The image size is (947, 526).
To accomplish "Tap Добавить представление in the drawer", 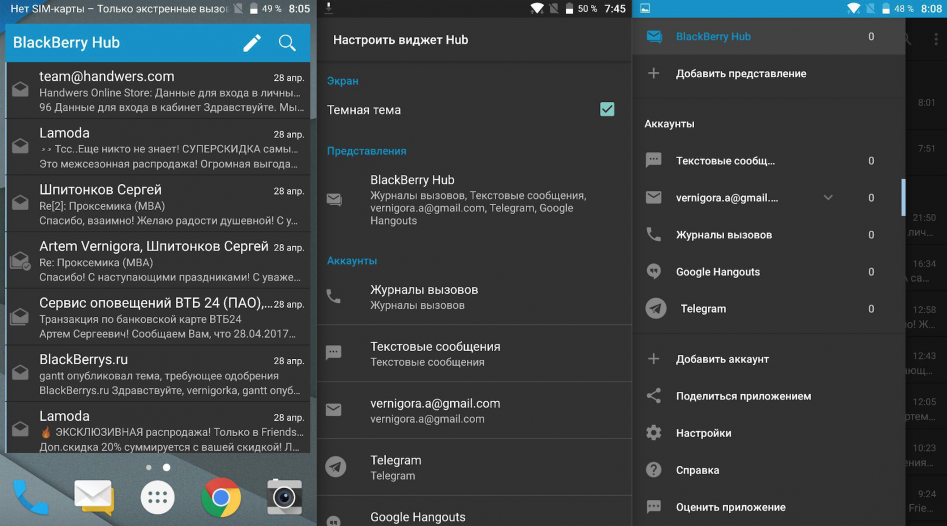I will (x=768, y=73).
